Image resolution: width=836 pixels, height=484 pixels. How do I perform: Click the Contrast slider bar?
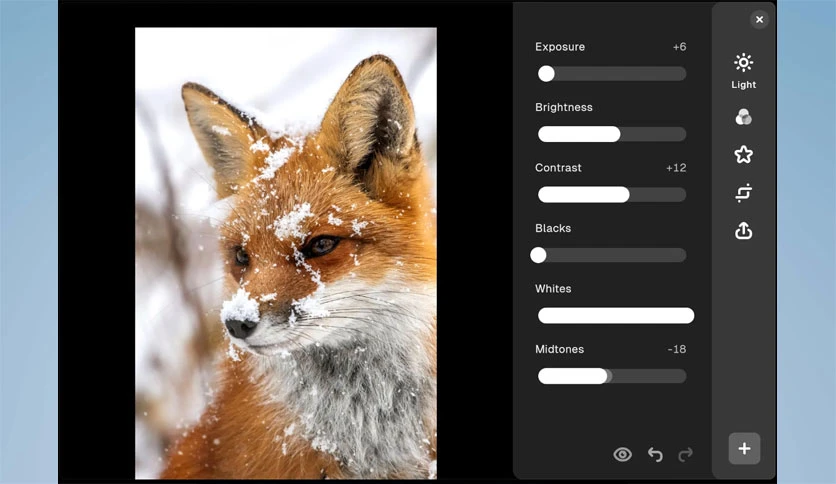tap(612, 195)
